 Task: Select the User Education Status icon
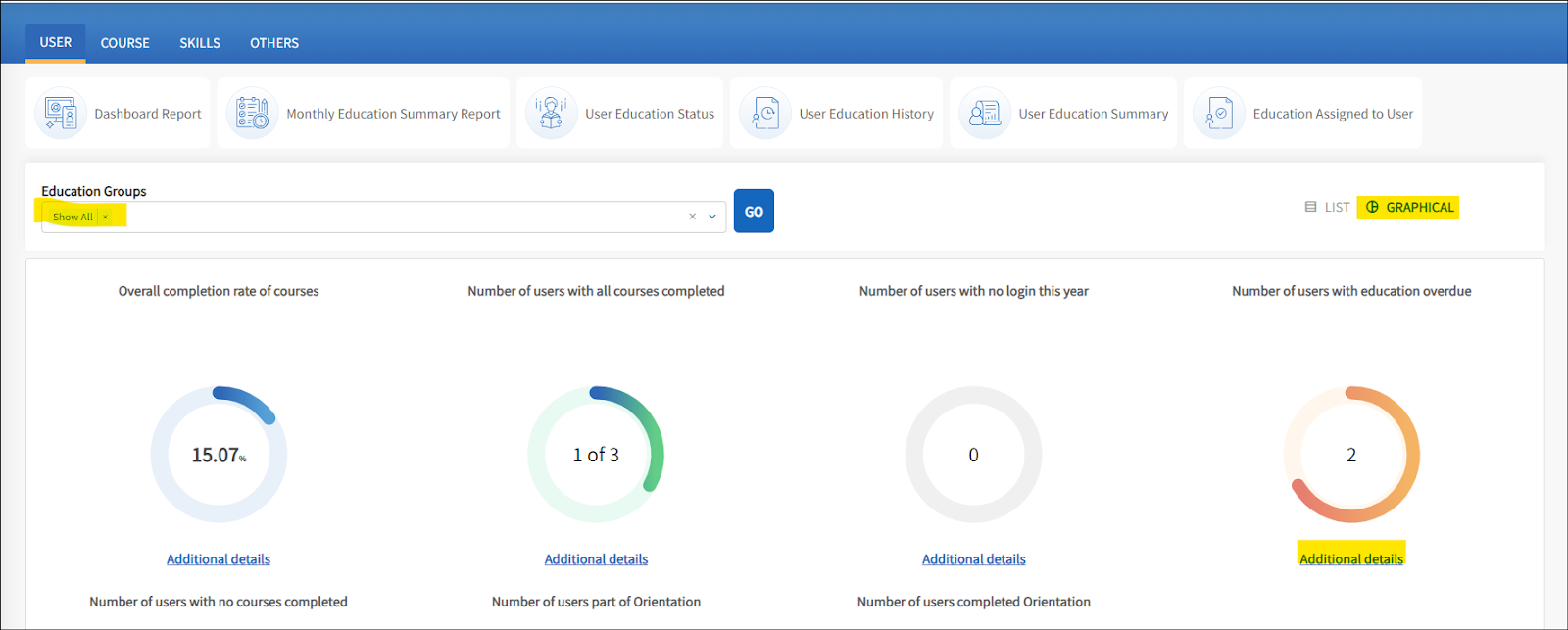click(x=552, y=114)
